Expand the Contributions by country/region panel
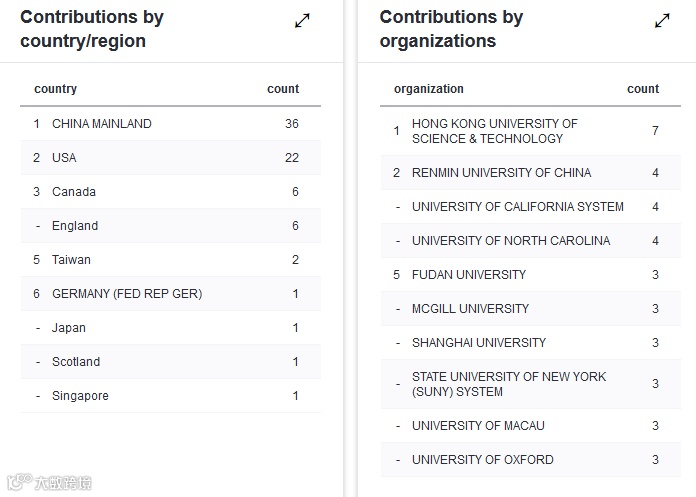The height and width of the screenshot is (497, 696). (302, 21)
